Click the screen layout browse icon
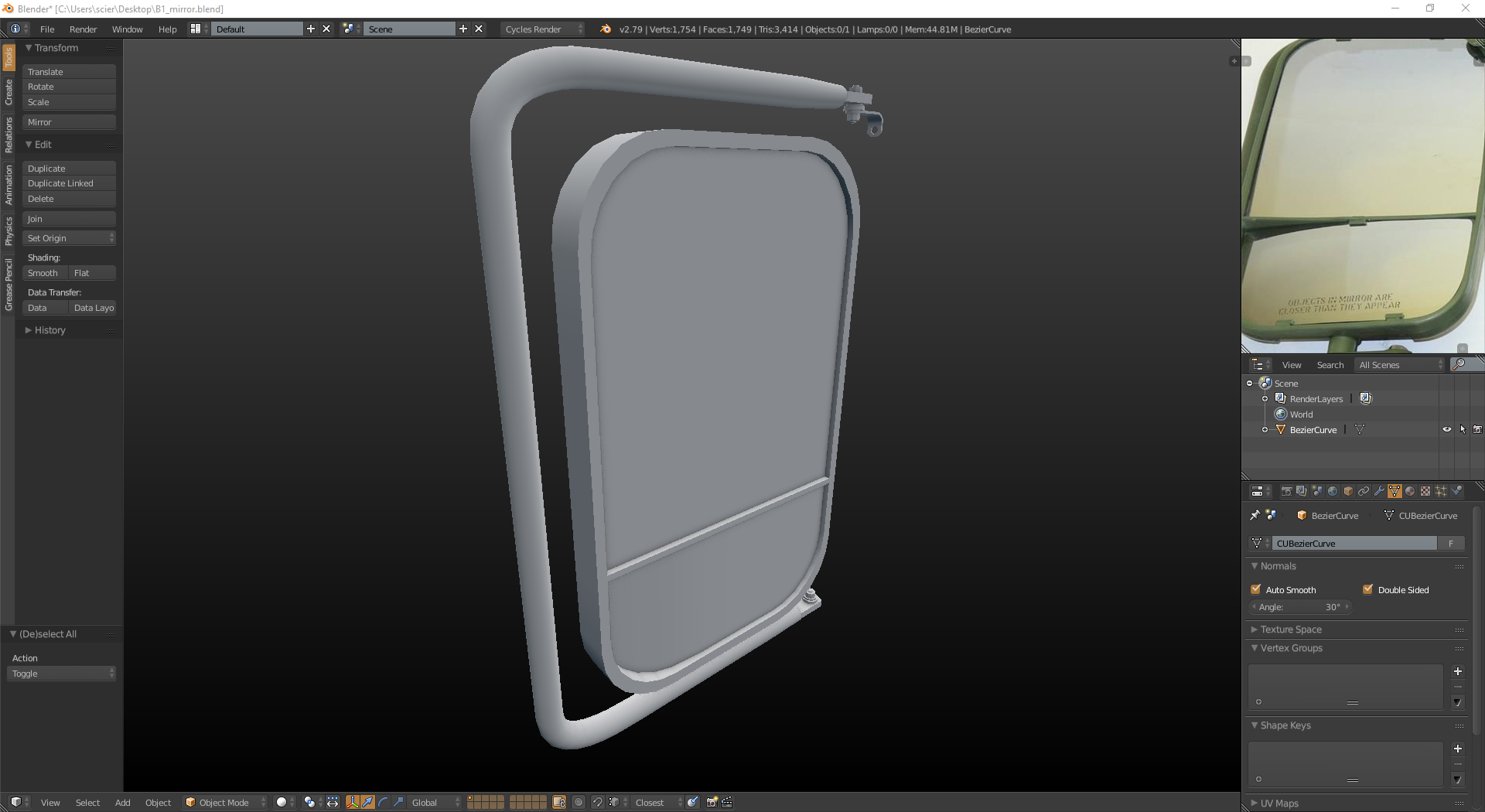Viewport: 1485px width, 812px height. [199, 29]
